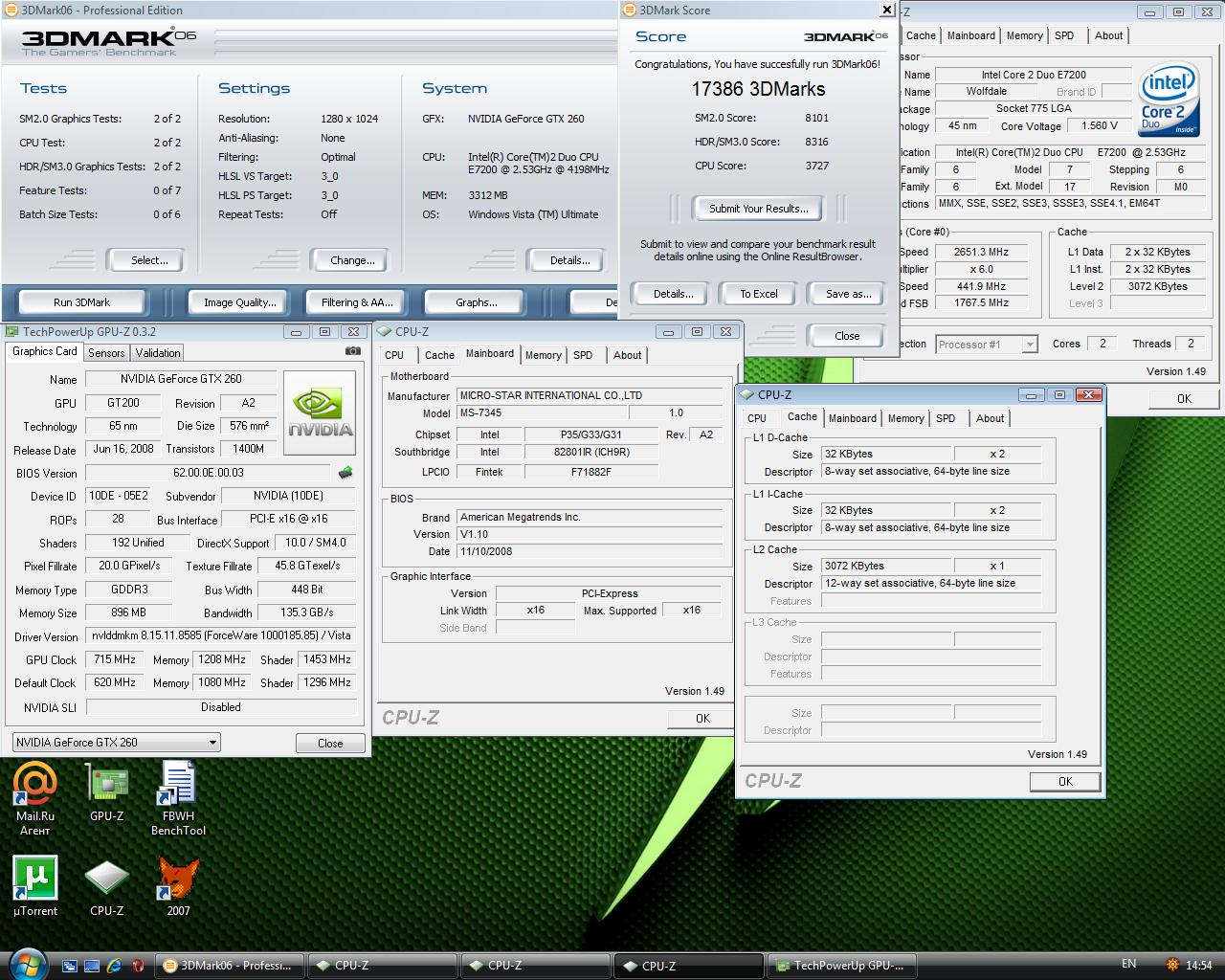Image resolution: width=1225 pixels, height=980 pixels.
Task: Click the NVIDIA logo in GPU-Z
Action: [x=321, y=413]
